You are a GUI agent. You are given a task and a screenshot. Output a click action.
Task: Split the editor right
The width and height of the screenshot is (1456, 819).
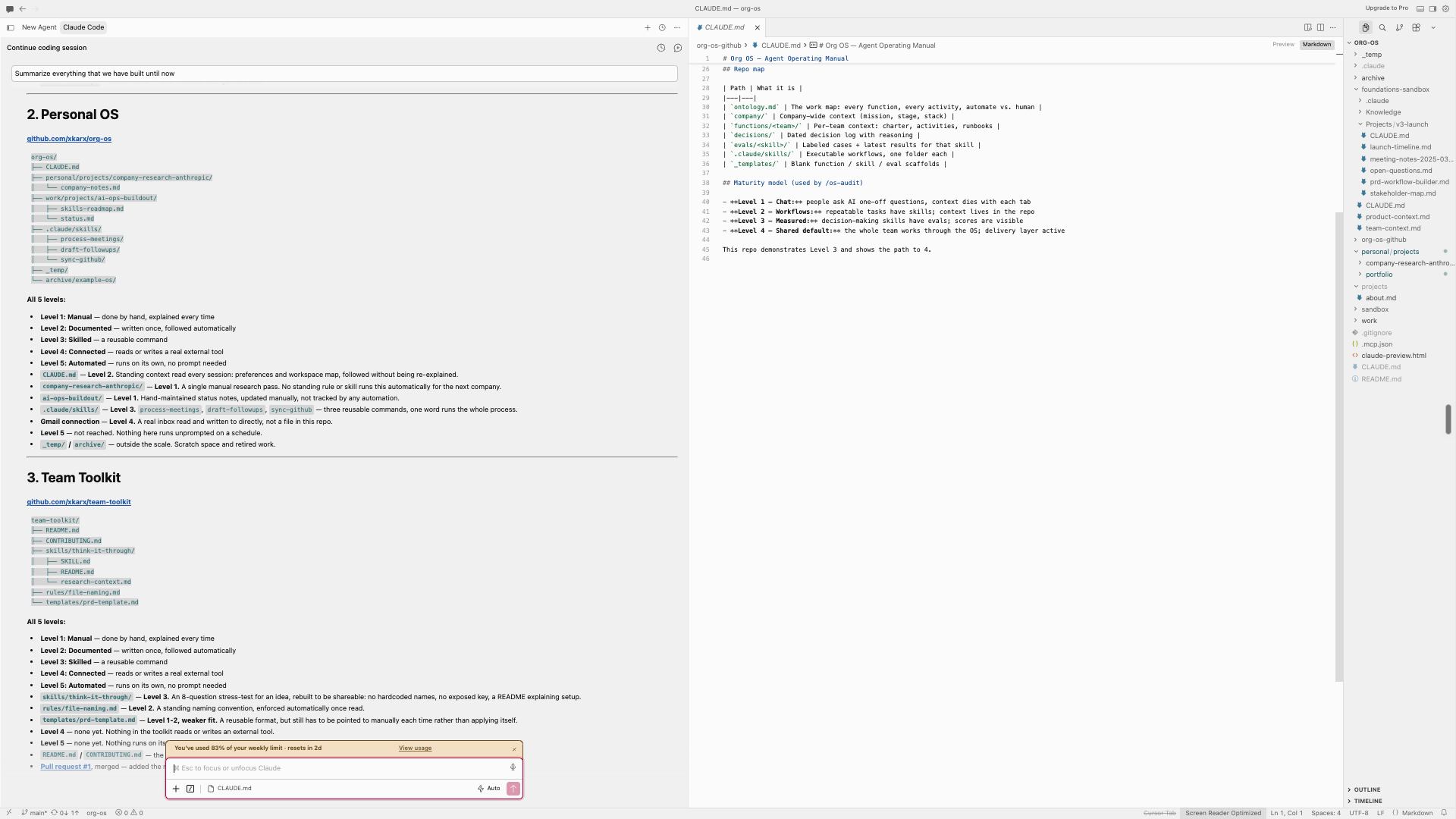pos(1320,27)
